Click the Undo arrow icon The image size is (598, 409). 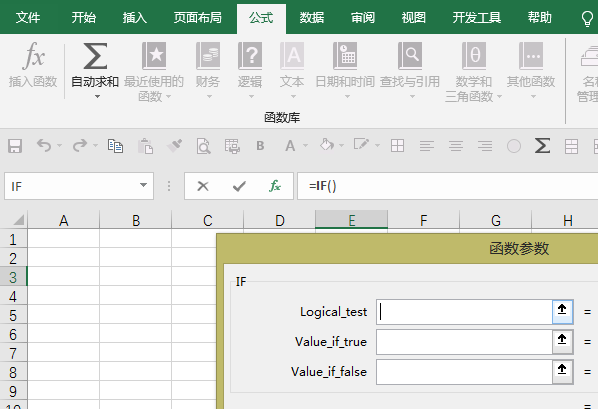(x=44, y=145)
